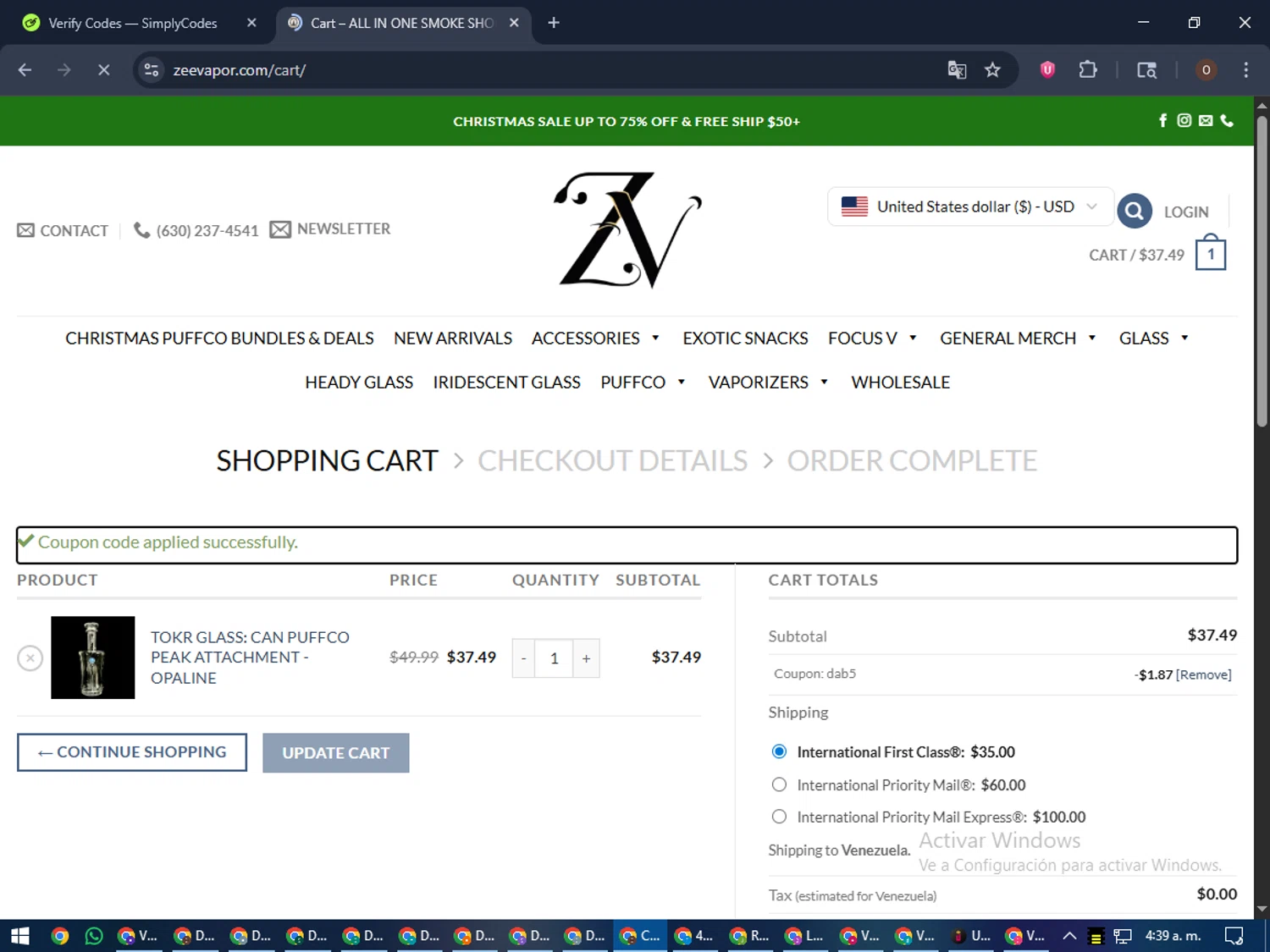Viewport: 1270px width, 952px height.
Task: Click the Cart / $37.49 link
Action: coord(1136,255)
